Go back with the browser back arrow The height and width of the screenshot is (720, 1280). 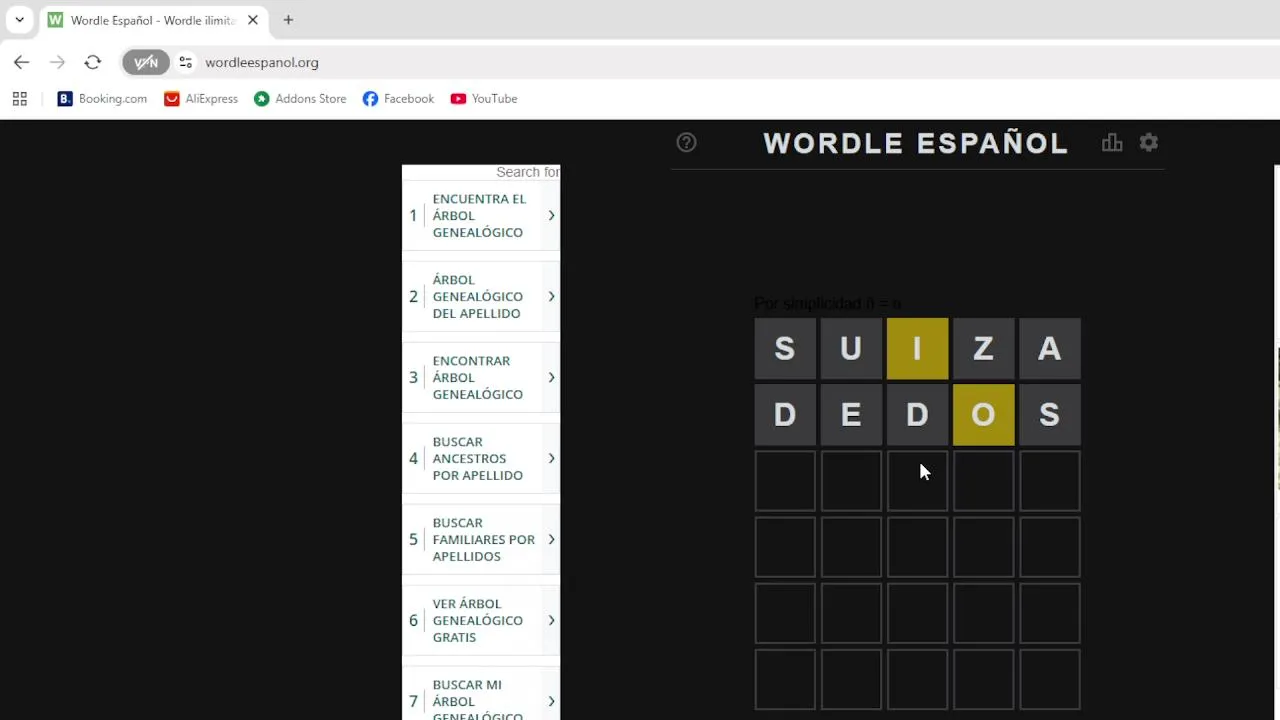[21, 62]
